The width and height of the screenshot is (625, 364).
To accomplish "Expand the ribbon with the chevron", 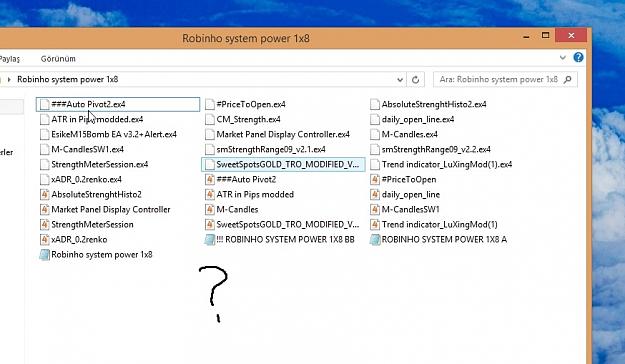I will tap(562, 58).
